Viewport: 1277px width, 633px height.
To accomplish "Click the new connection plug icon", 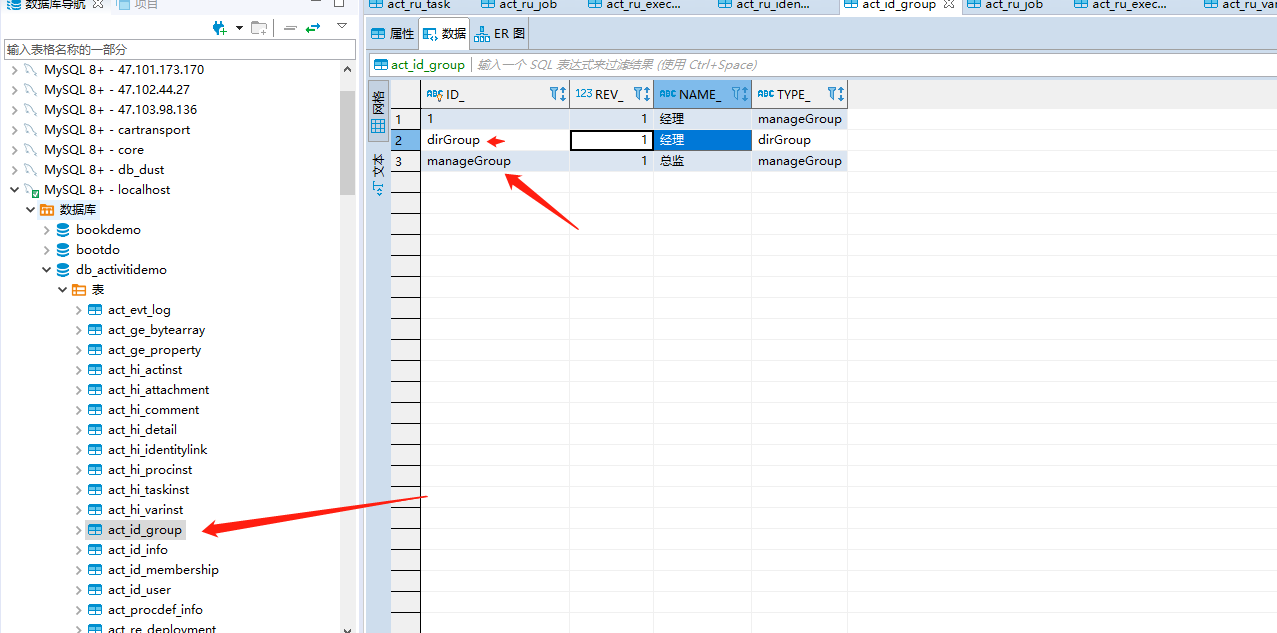I will pos(220,28).
